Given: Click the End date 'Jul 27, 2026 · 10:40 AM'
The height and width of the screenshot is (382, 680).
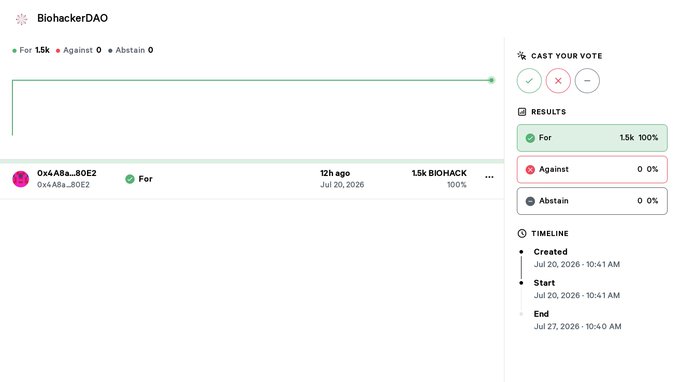Looking at the screenshot, I should [577, 326].
